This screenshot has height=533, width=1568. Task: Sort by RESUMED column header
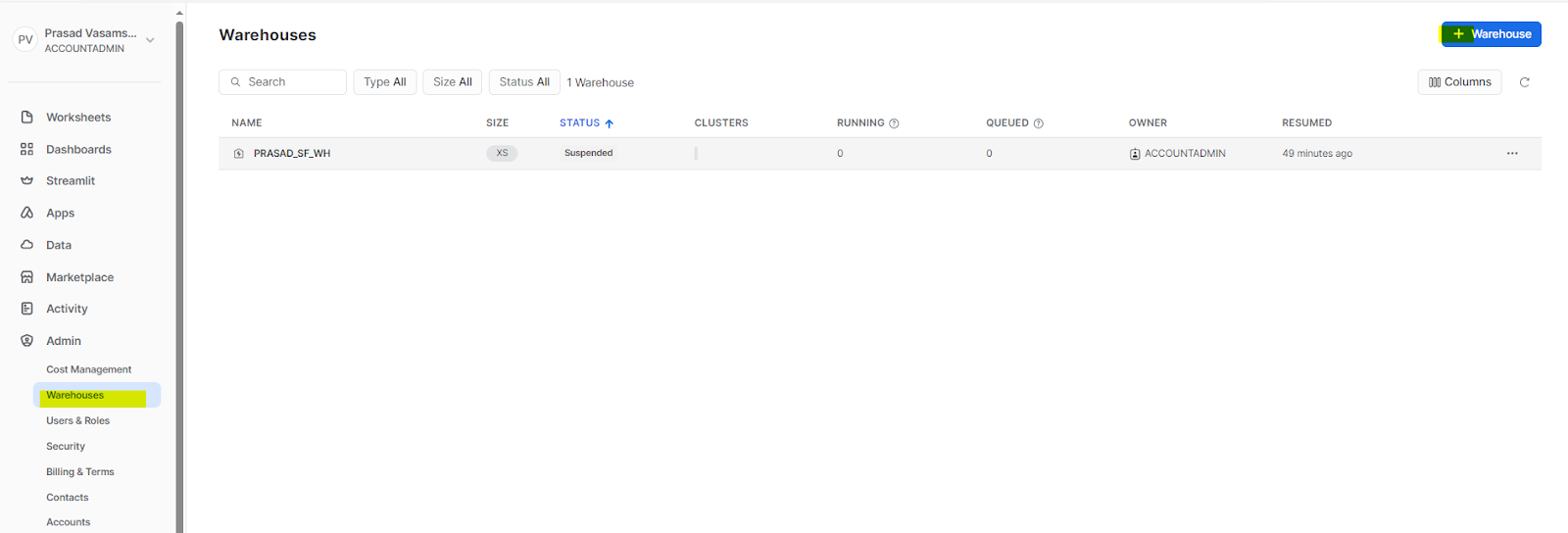(1306, 123)
